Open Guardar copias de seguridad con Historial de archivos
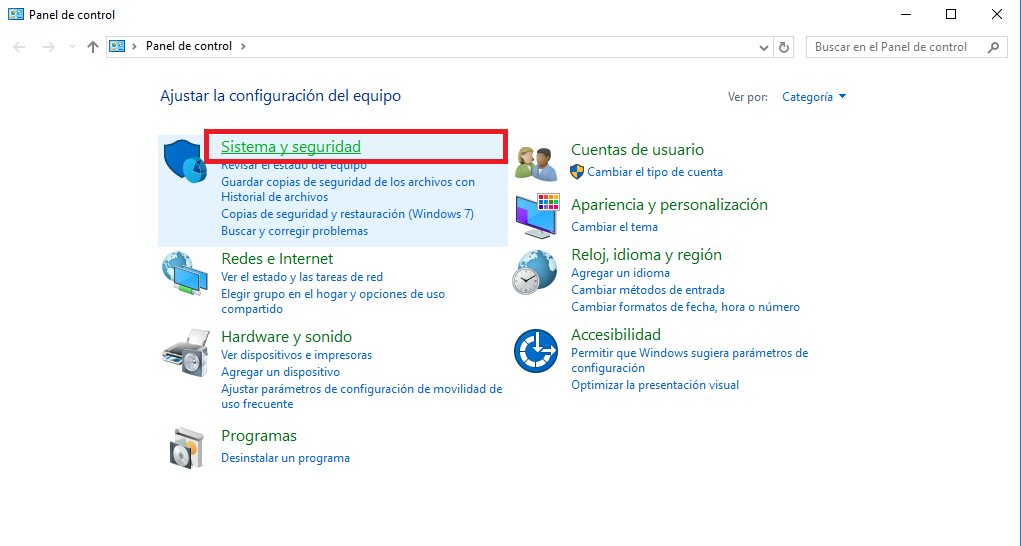Viewport: 1021px width, 546px height. [348, 189]
